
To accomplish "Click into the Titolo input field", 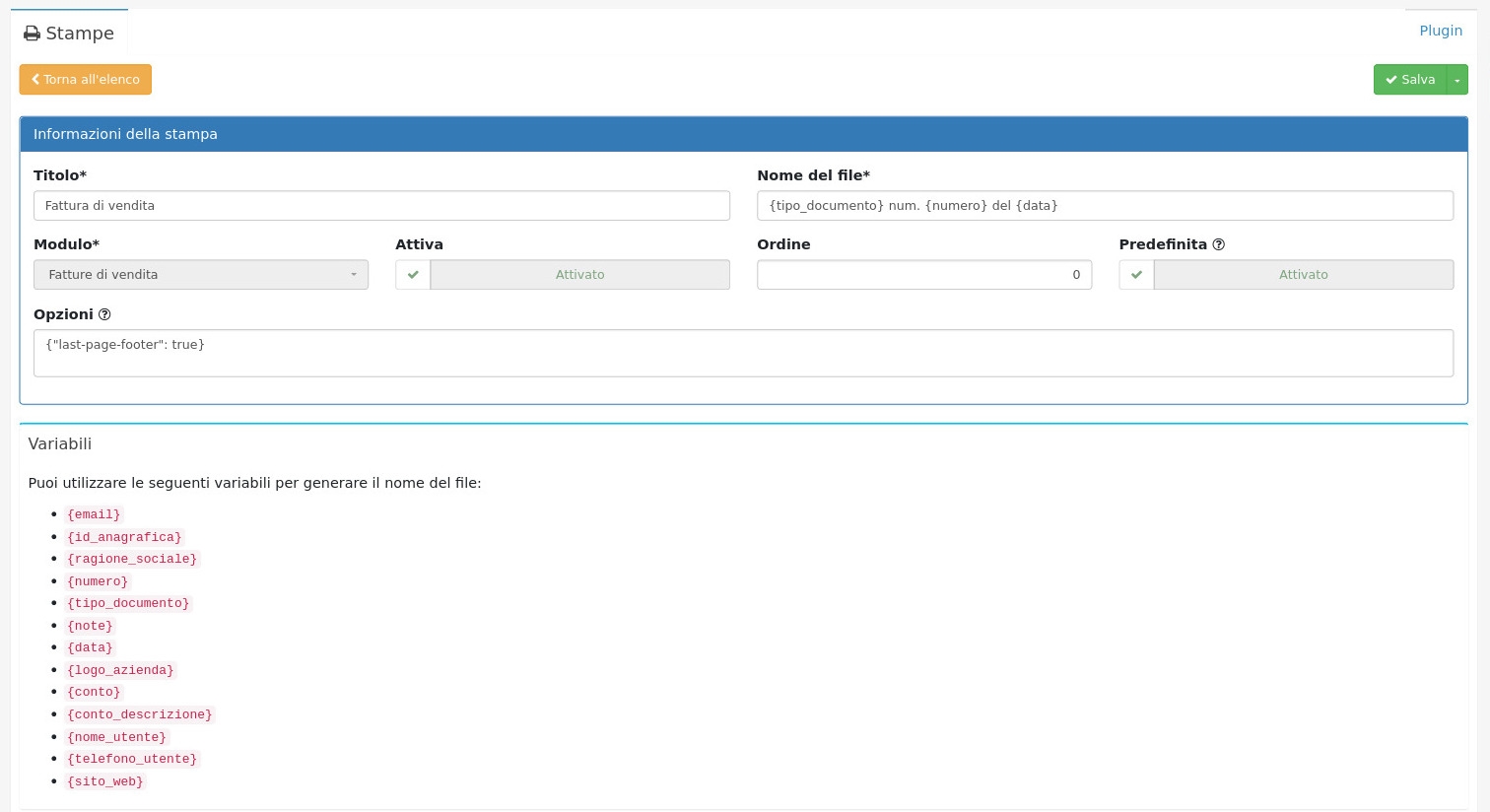I will tap(381, 206).
